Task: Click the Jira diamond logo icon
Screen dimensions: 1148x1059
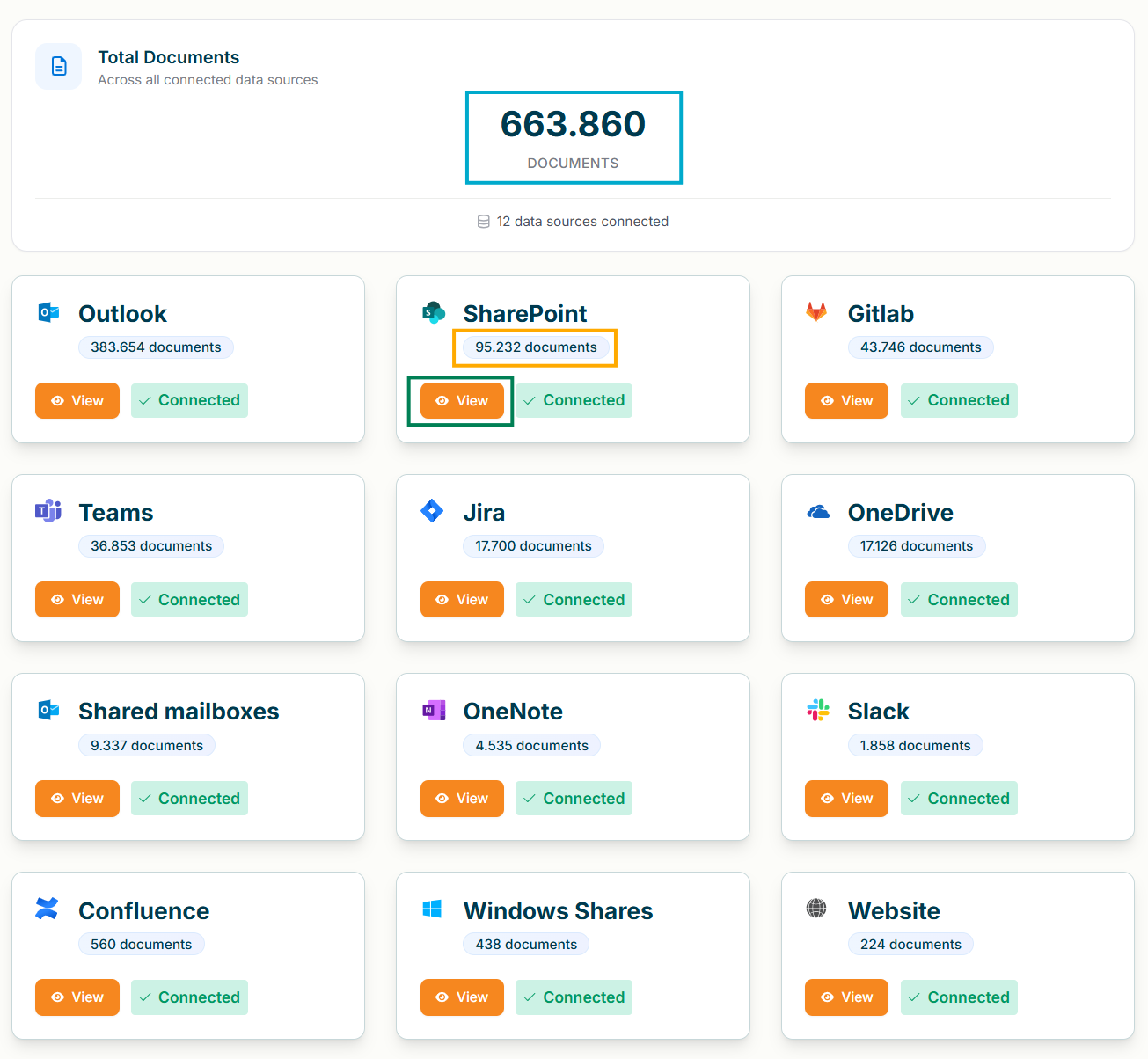Action: click(432, 510)
